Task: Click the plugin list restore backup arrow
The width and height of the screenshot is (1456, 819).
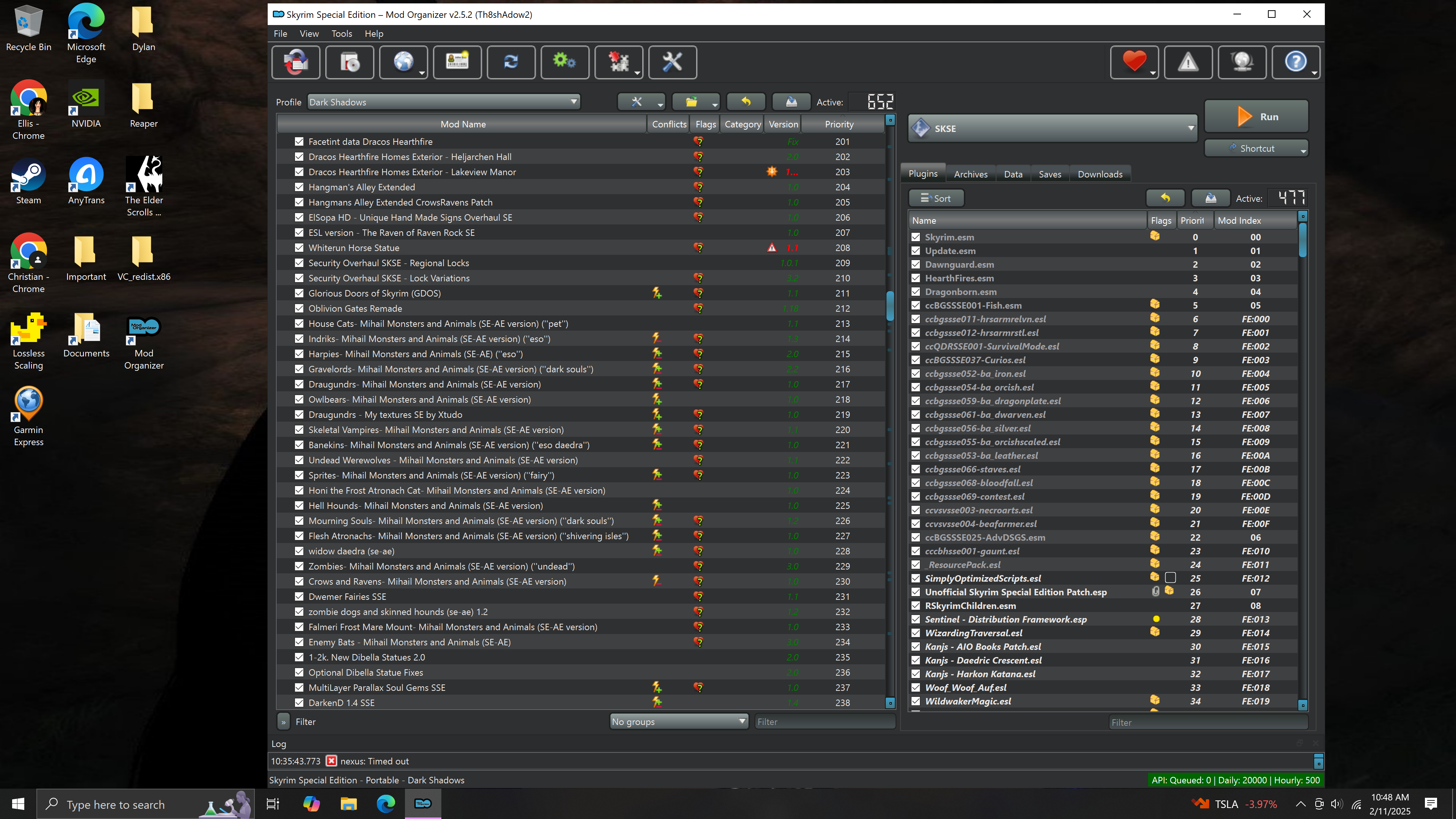Action: pyautogui.click(x=1166, y=198)
